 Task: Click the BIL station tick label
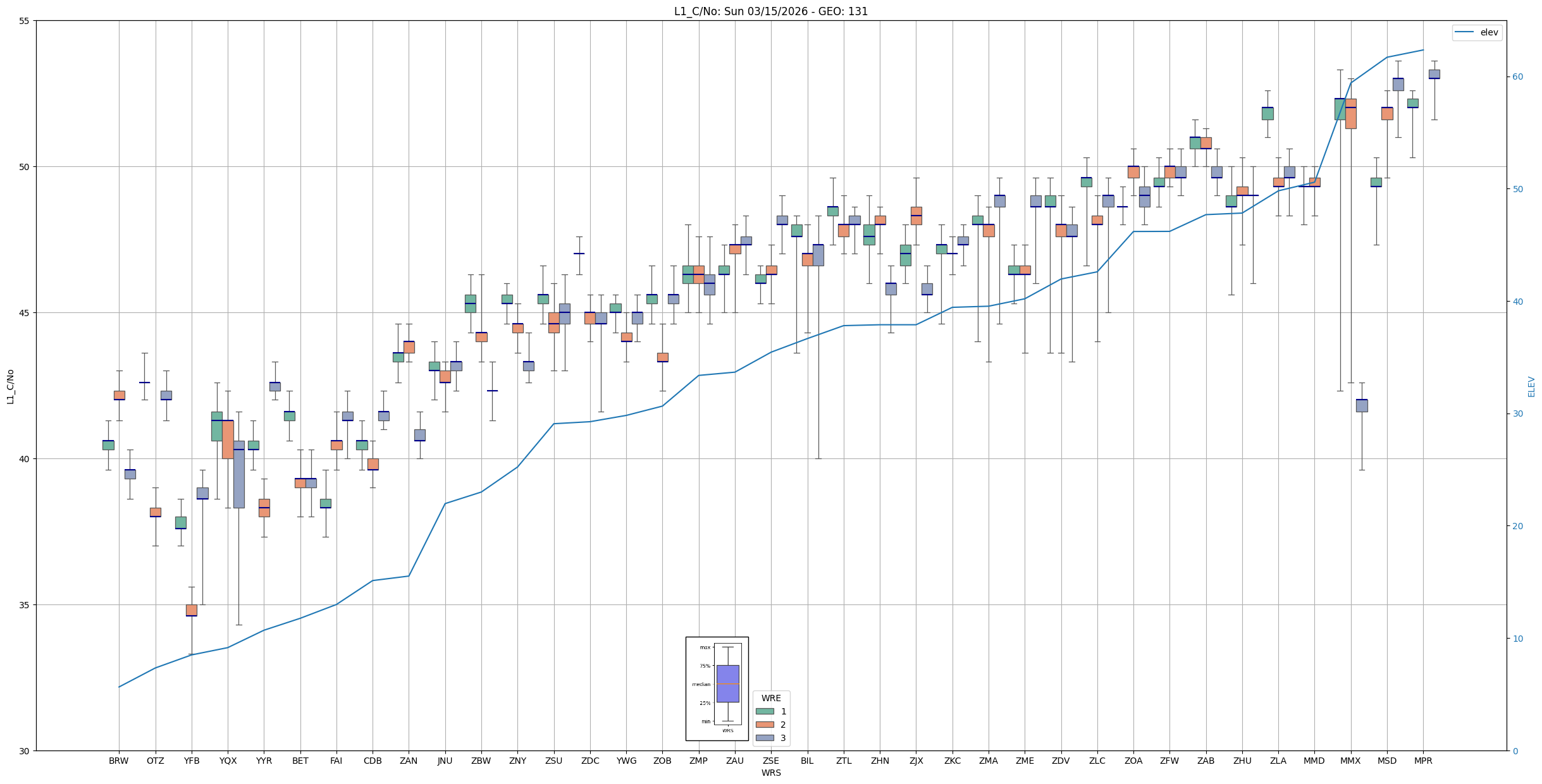coord(807,761)
